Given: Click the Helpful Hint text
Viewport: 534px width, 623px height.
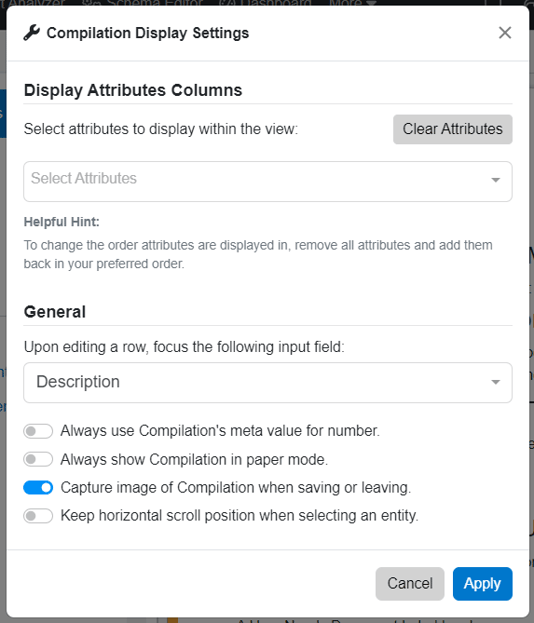Looking at the screenshot, I should pos(62,222).
